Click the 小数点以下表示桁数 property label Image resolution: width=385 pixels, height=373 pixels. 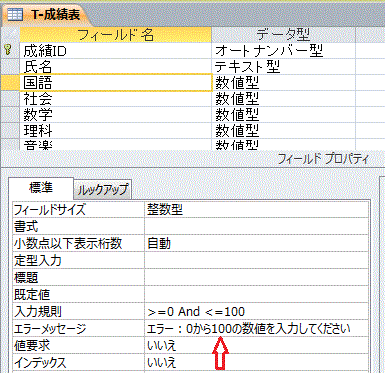click(x=79, y=243)
